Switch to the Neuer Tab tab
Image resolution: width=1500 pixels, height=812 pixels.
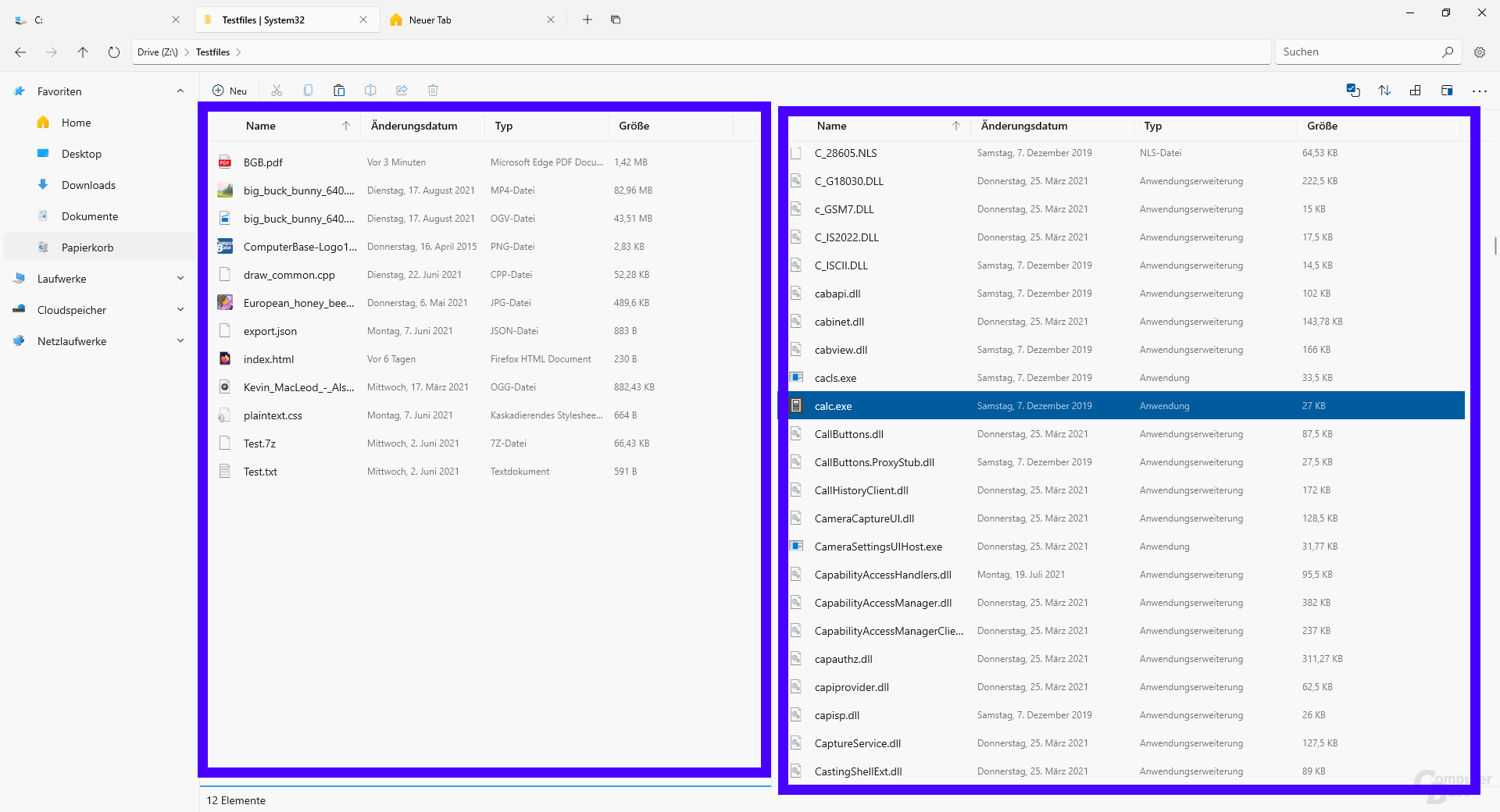[x=472, y=20]
